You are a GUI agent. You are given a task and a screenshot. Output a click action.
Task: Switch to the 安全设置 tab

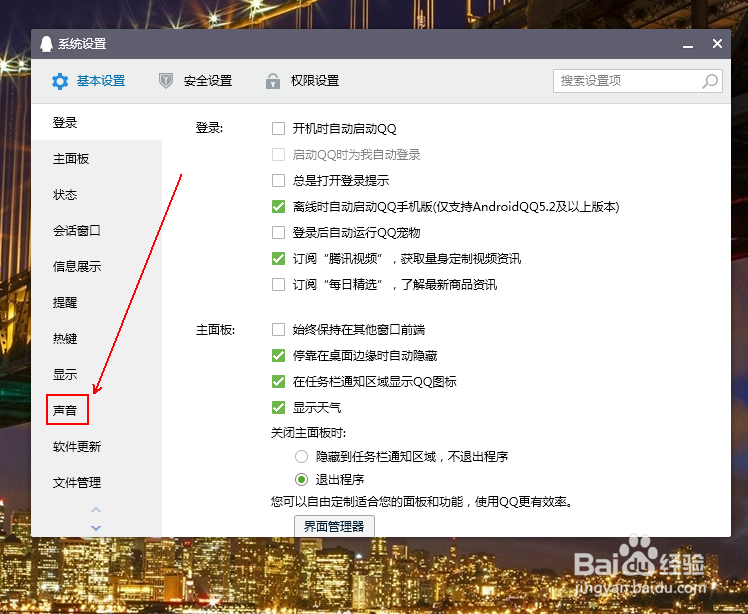click(195, 81)
